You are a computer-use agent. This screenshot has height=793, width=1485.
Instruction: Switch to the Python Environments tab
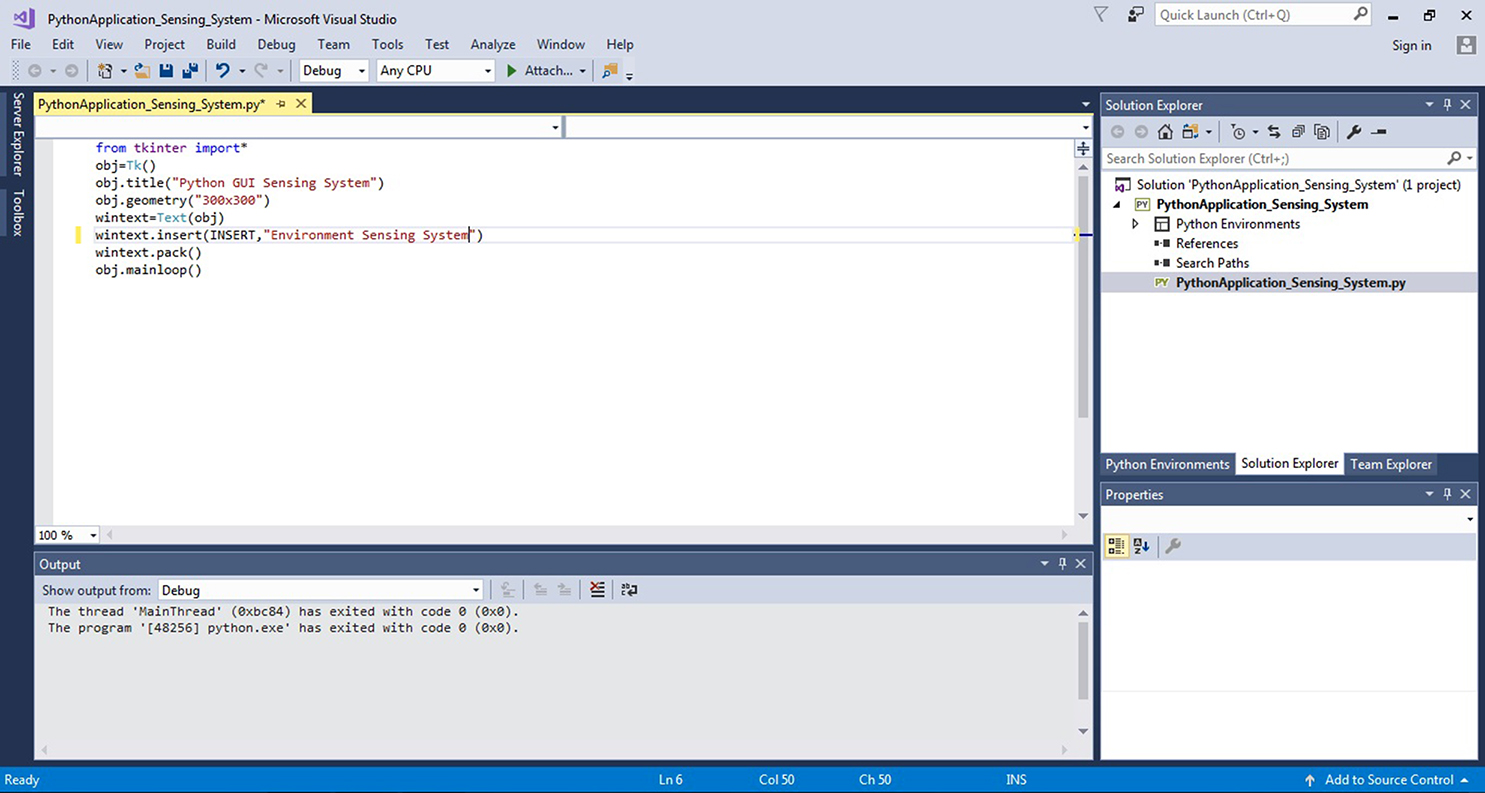[1167, 464]
